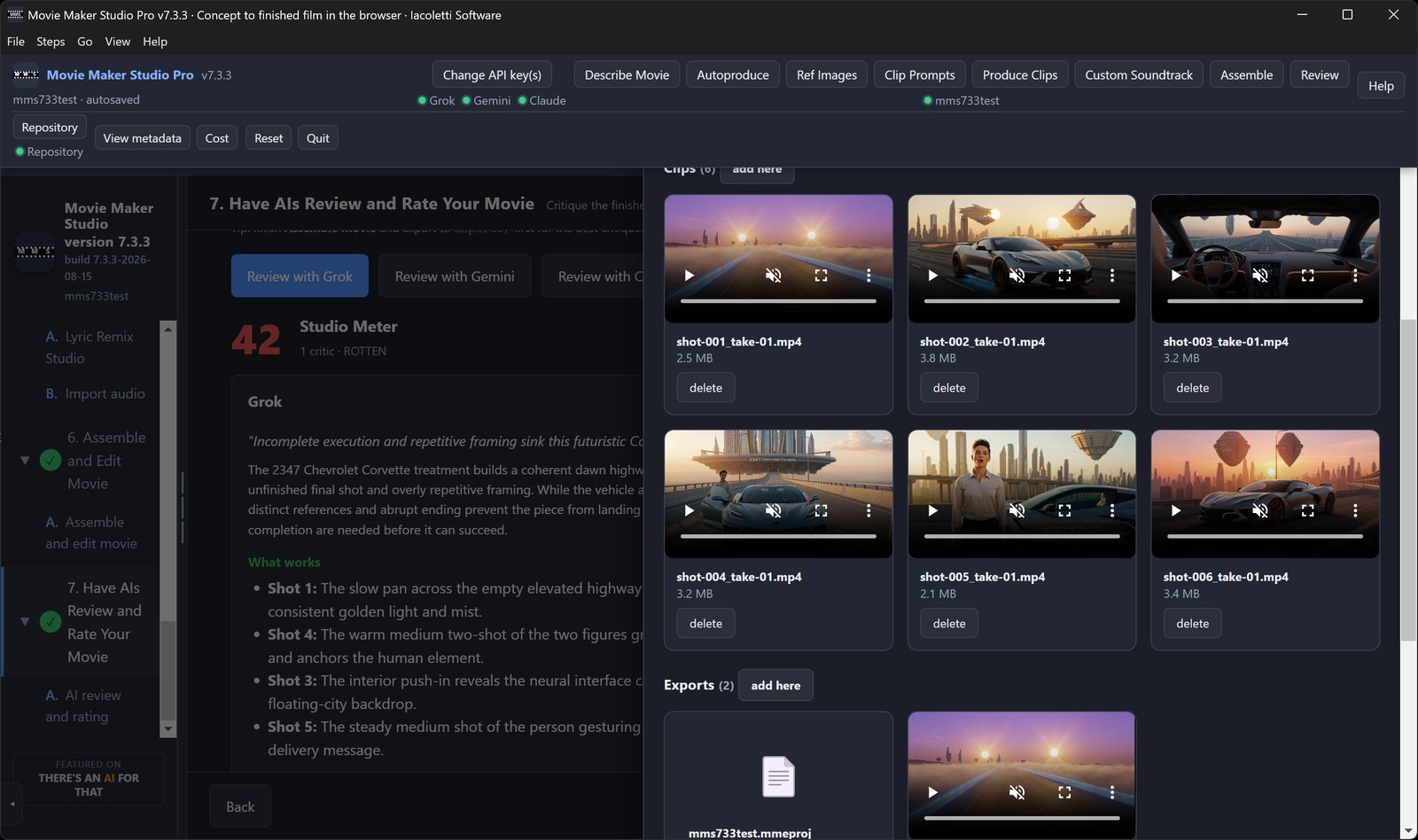The height and width of the screenshot is (840, 1418).
Task: Collapse the left sidebar with arrow
Action: (x=12, y=805)
